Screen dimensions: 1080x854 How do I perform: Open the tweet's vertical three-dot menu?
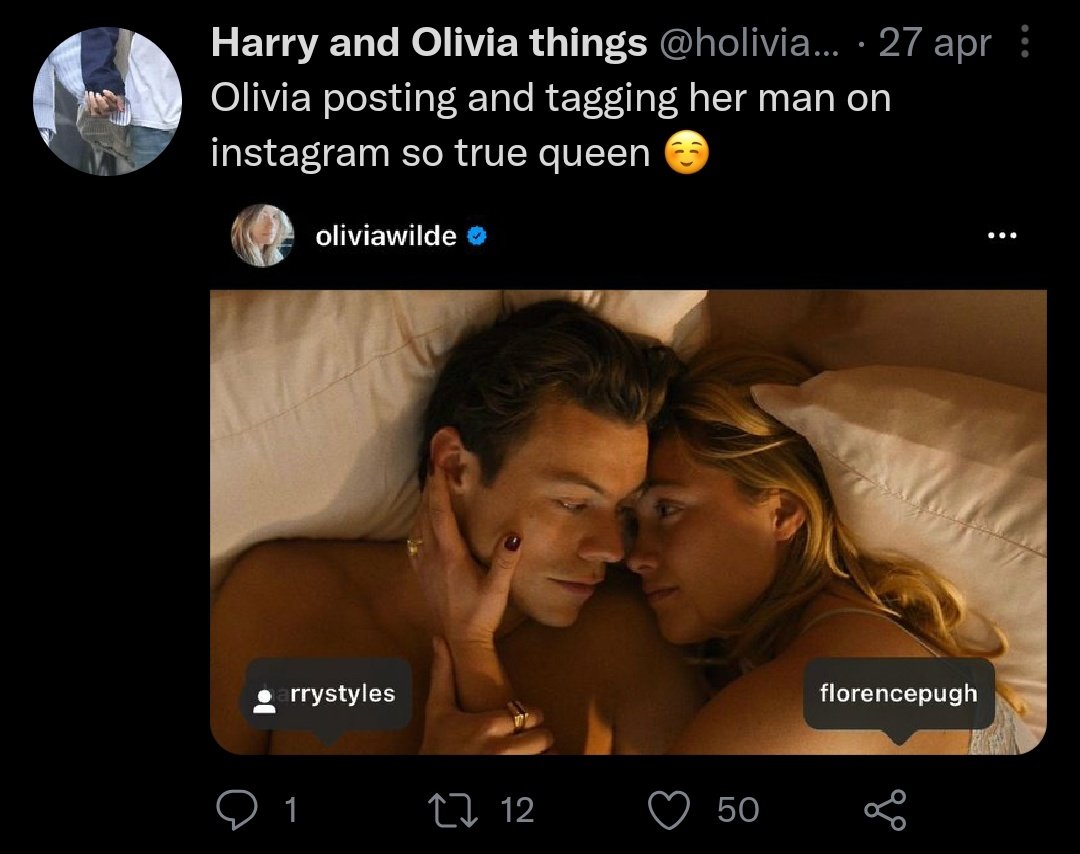1024,41
